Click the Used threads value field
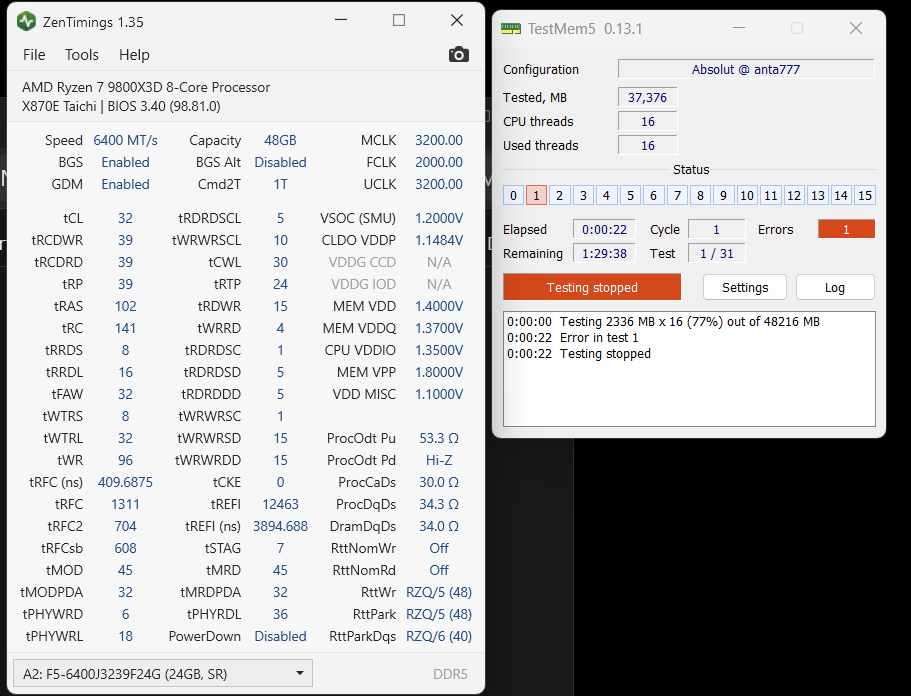The width and height of the screenshot is (911, 696). [x=647, y=145]
